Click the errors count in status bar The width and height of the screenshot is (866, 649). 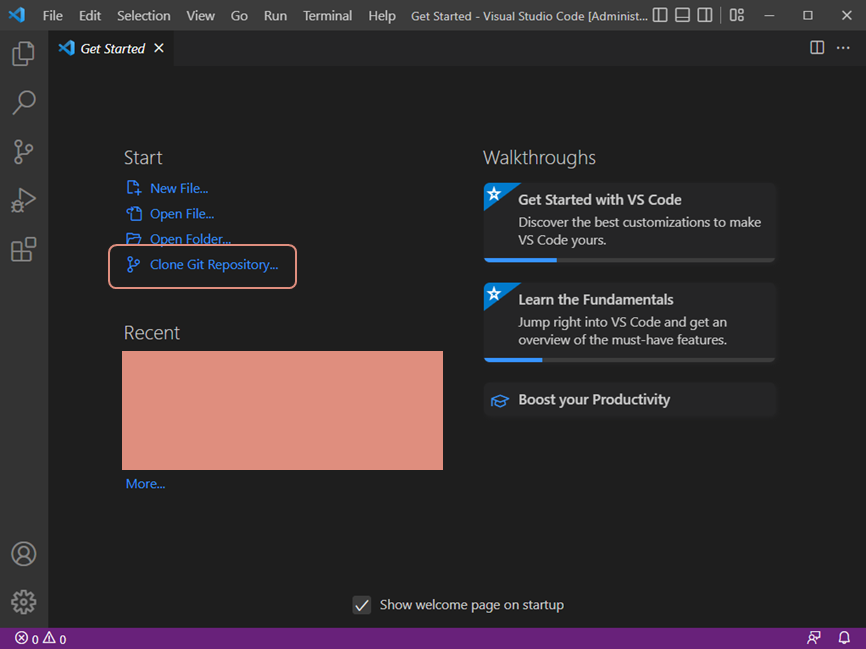27,639
